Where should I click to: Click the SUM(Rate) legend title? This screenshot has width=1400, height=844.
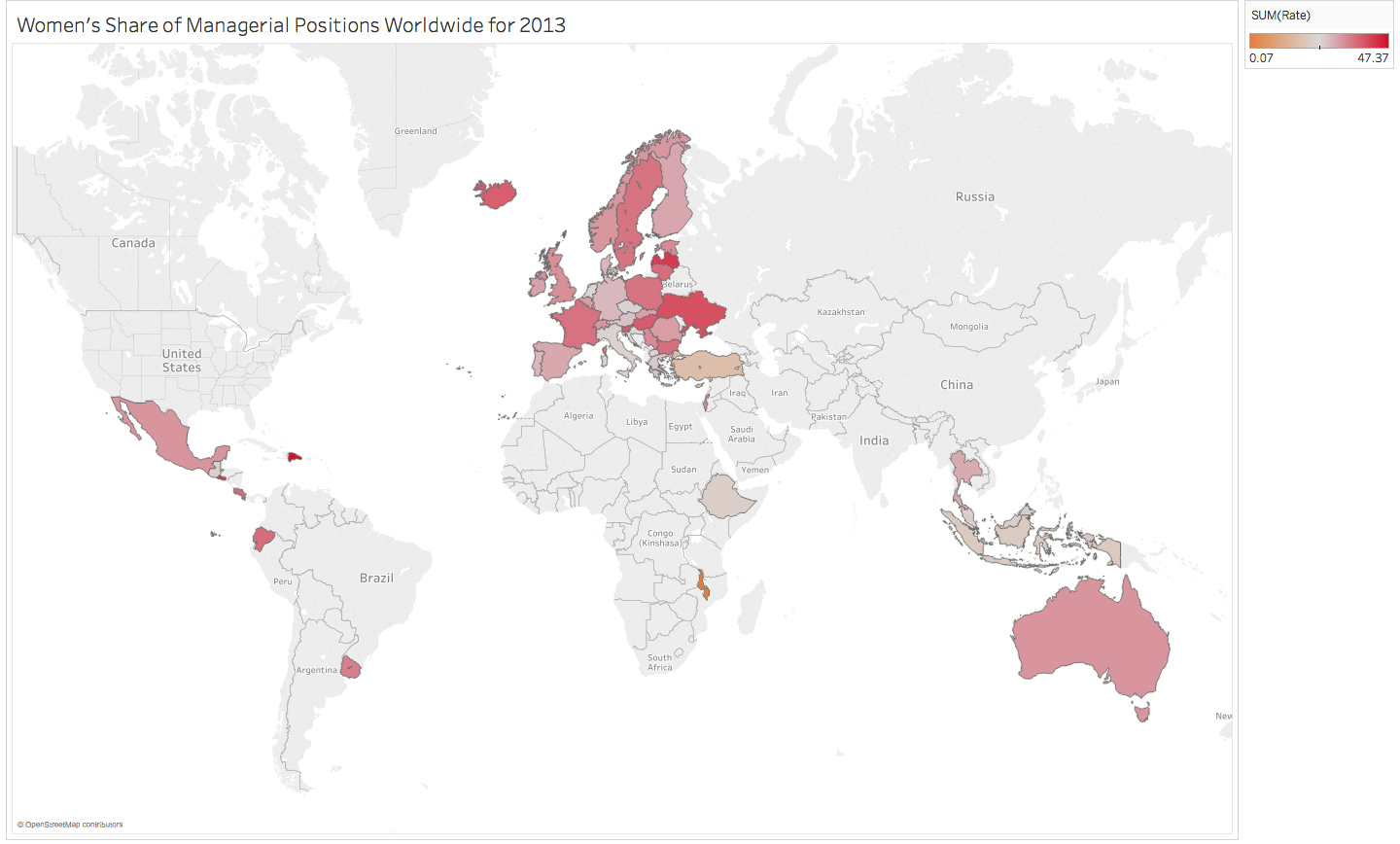pos(1280,16)
